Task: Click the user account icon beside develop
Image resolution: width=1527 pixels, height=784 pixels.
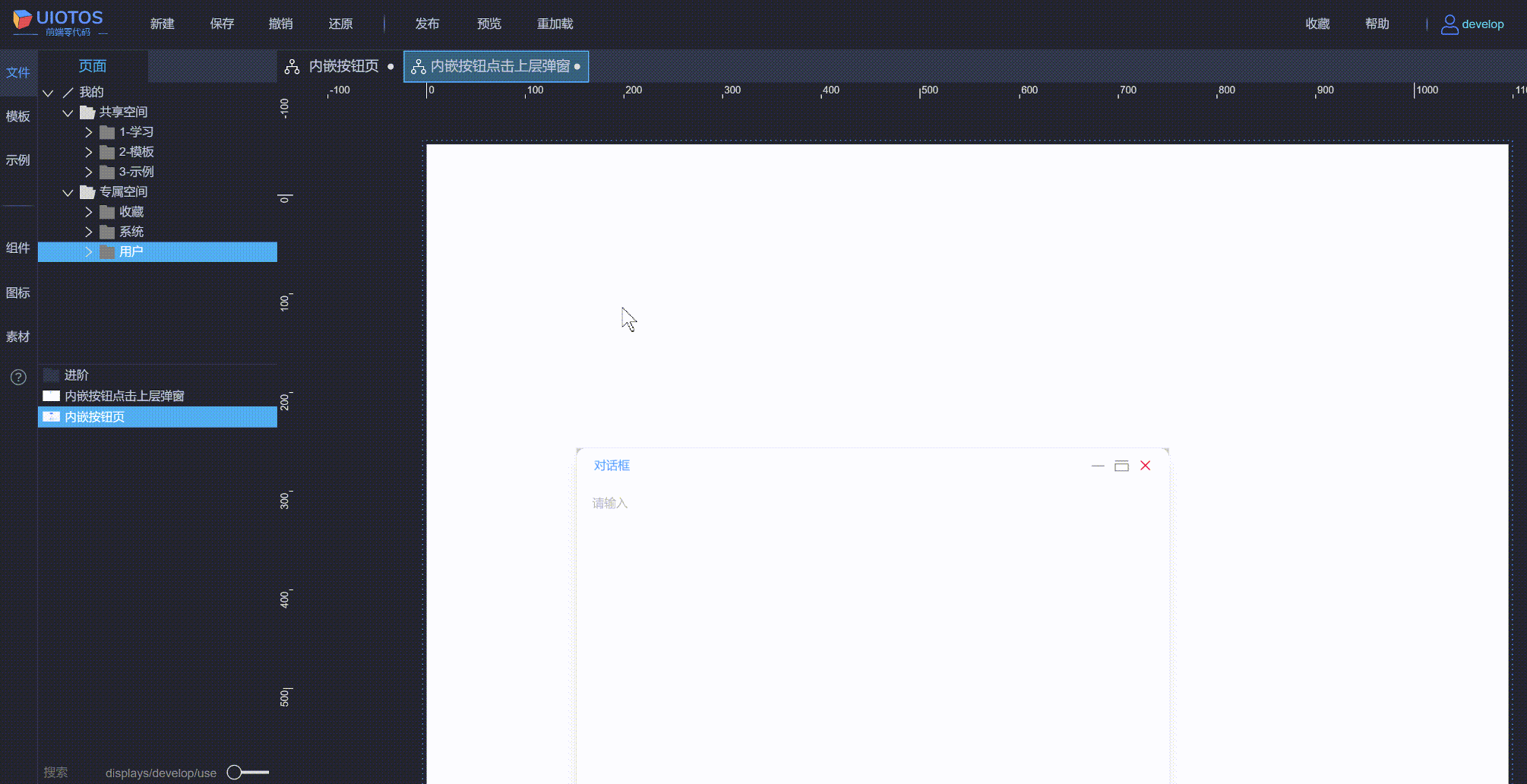Action: [1449, 24]
